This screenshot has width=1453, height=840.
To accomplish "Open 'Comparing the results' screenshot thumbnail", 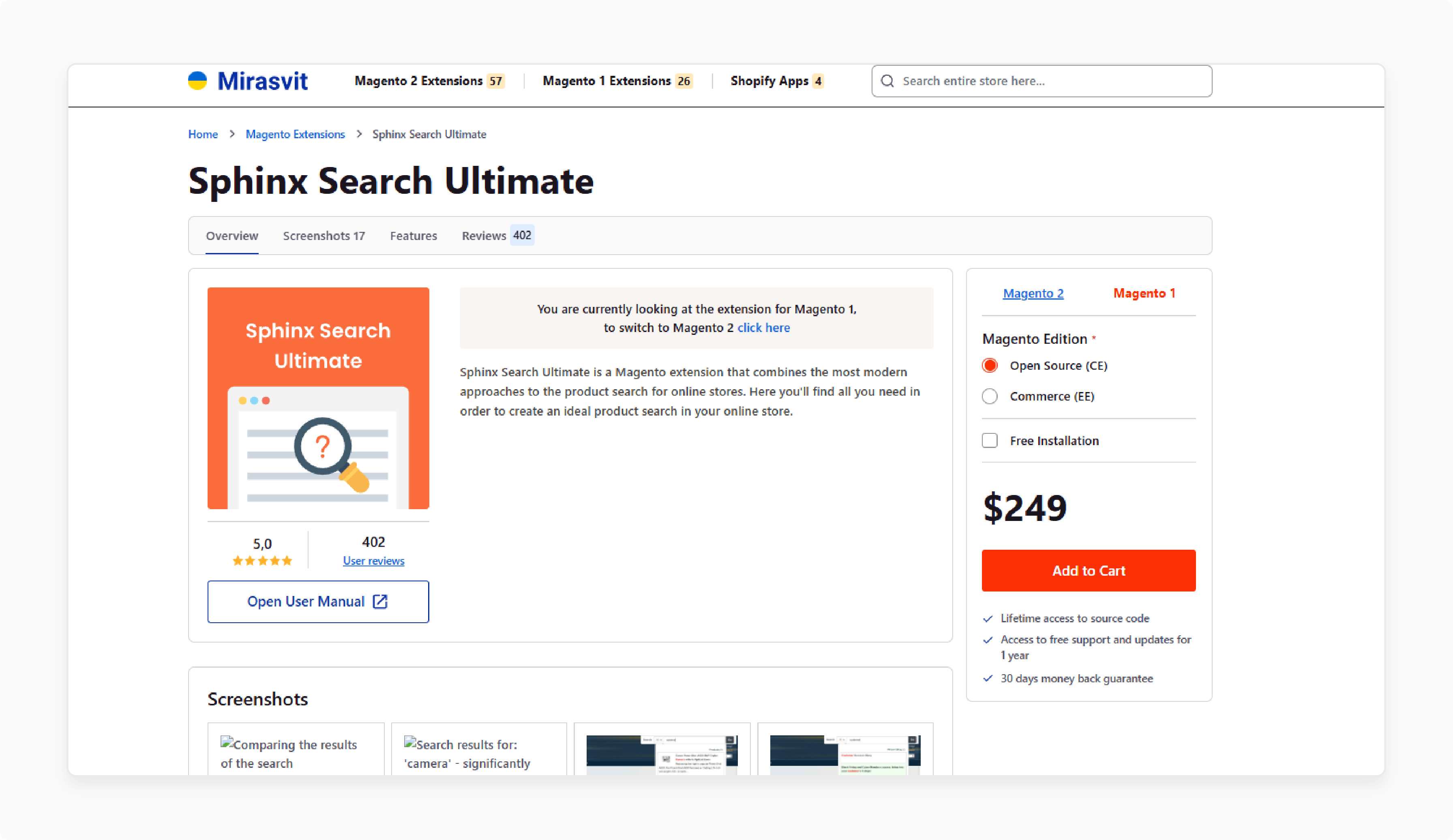I will click(x=296, y=750).
